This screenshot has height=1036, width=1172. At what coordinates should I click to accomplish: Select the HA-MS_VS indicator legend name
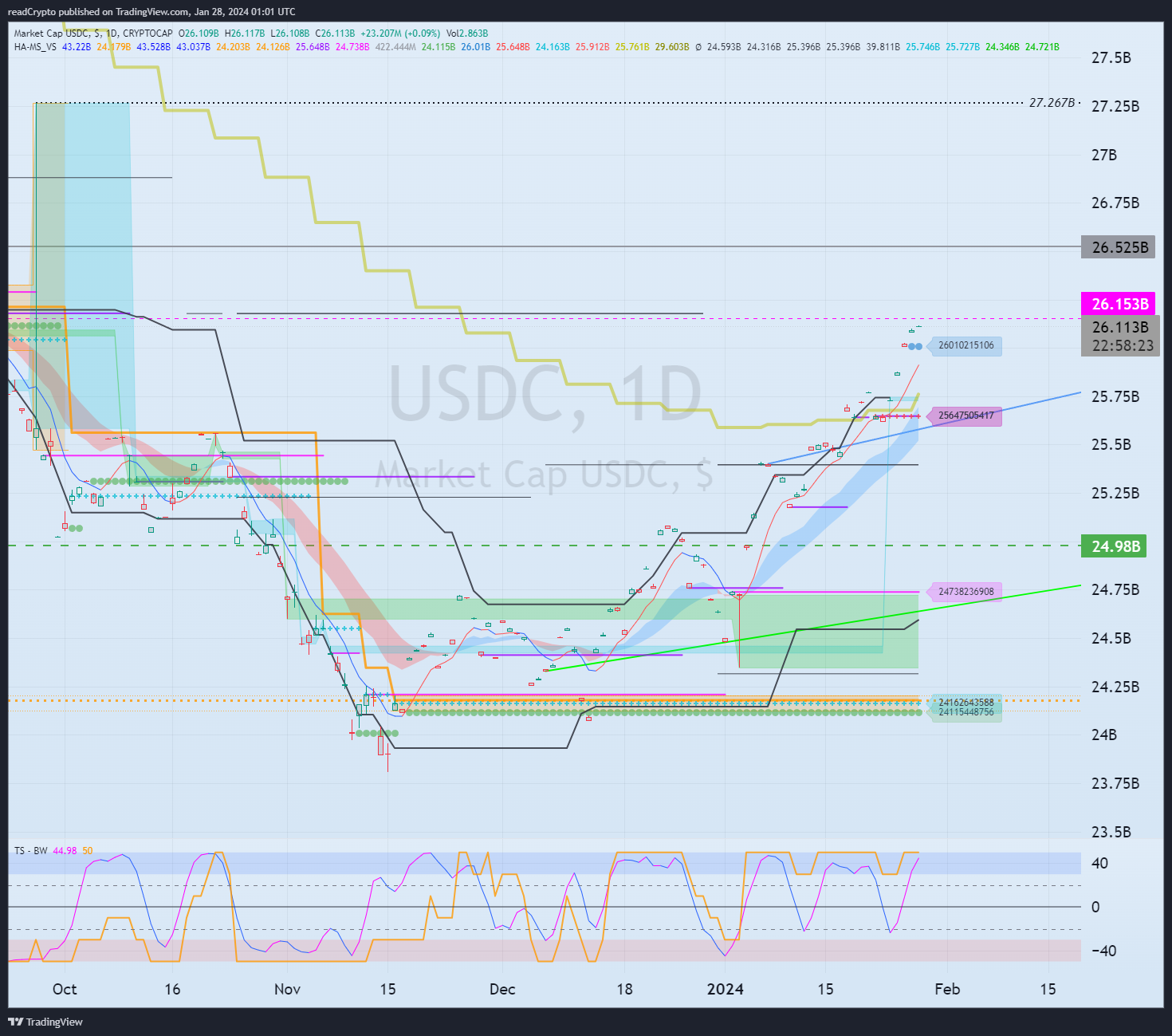coord(35,47)
